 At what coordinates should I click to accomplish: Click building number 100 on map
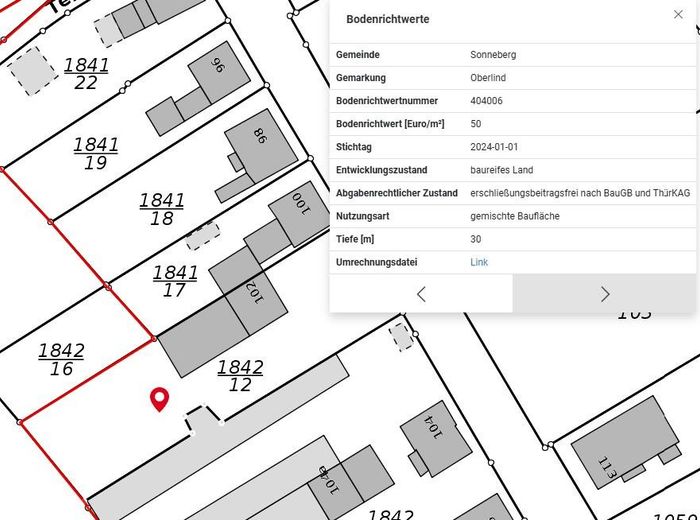tap(299, 206)
